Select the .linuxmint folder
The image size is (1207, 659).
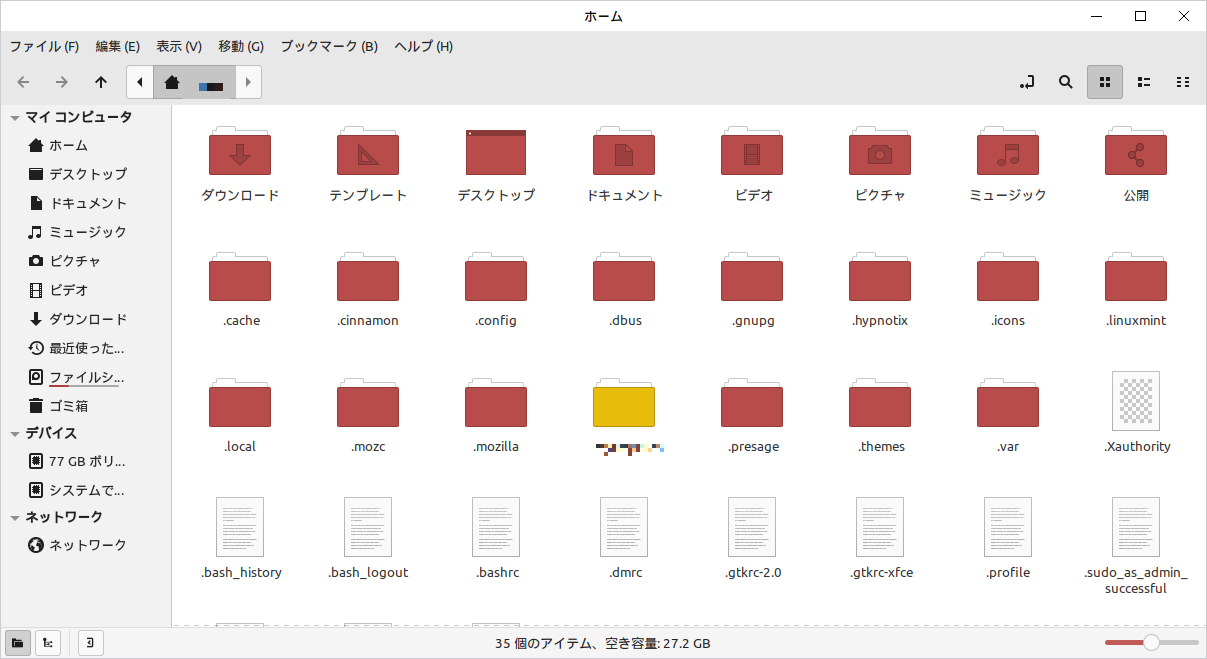click(1136, 277)
